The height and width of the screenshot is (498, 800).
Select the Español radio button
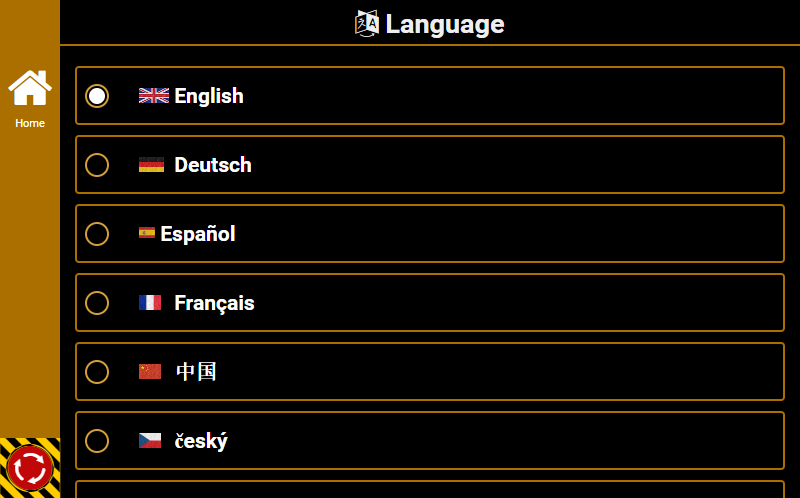[x=97, y=234]
